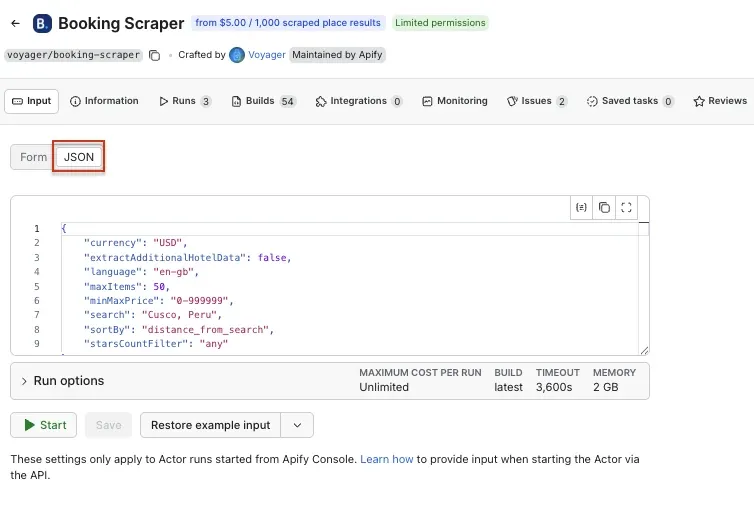Click the Maintained by Apify badge
The width and height of the screenshot is (754, 518).
[337, 55]
